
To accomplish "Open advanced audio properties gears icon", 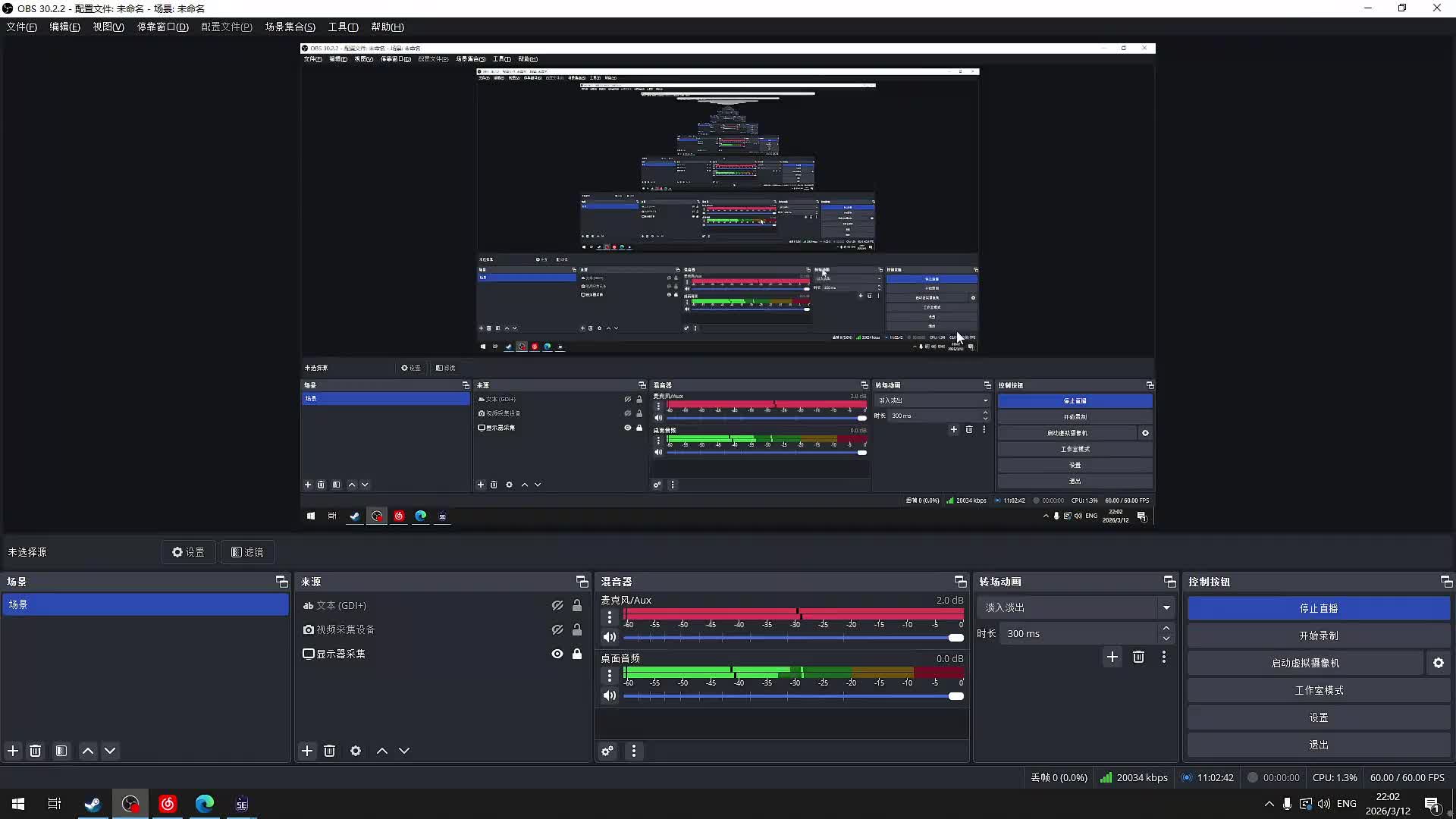I will [607, 751].
